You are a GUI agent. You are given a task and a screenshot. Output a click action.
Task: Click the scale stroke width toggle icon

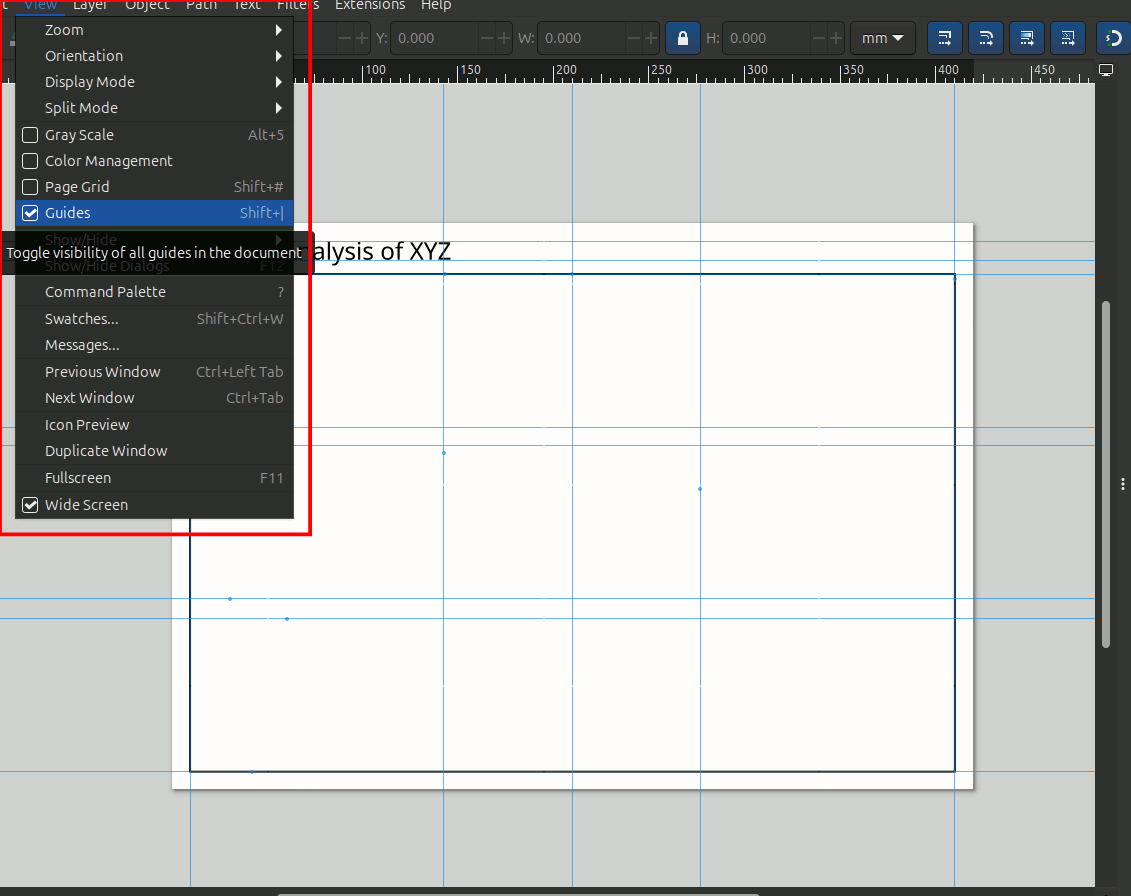945,38
